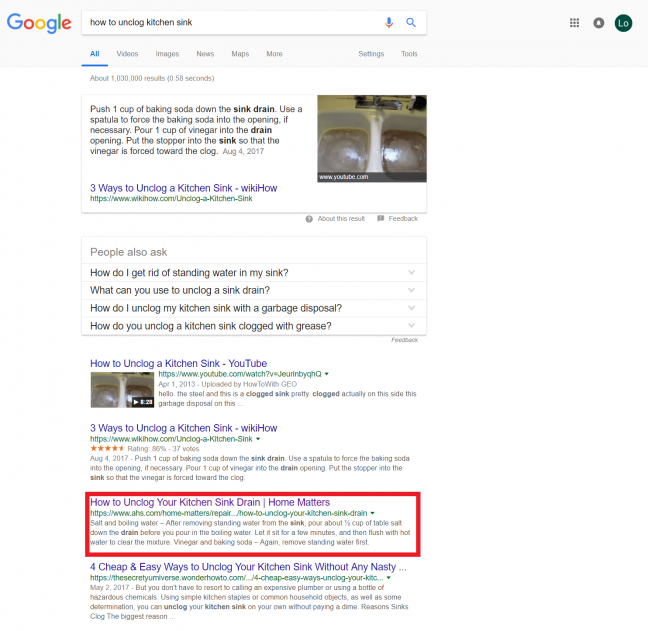Screen dimensions: 648x631
Task: Click the 'Rating: 86% - 37 votes' text
Action: [163, 449]
